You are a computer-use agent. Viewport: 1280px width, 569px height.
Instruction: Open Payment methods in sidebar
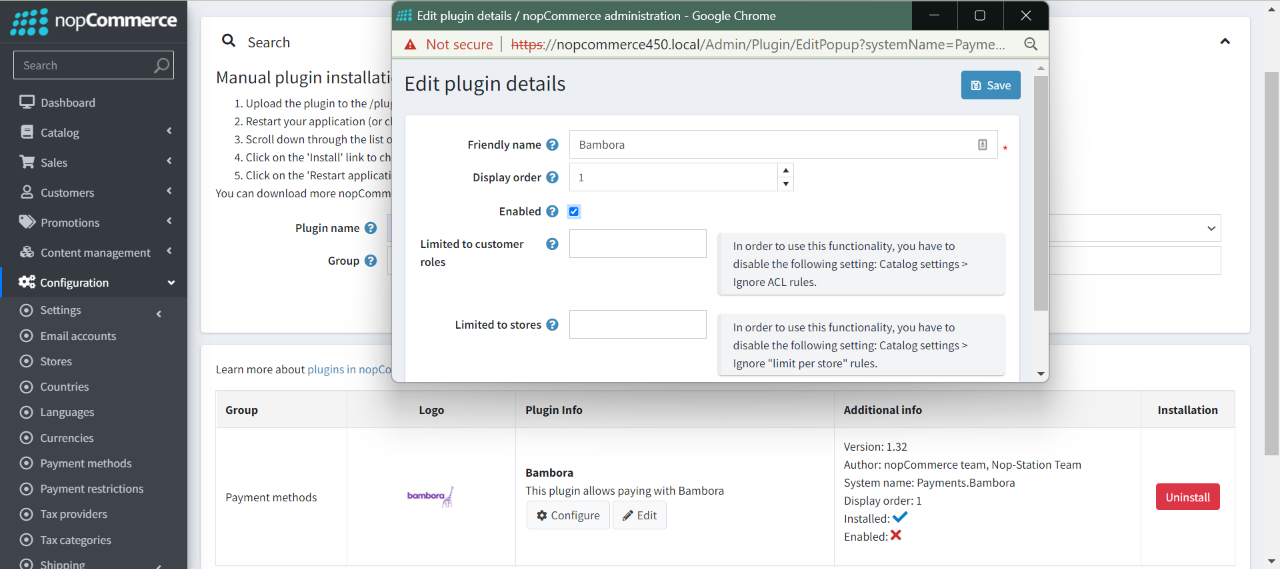(x=86, y=464)
